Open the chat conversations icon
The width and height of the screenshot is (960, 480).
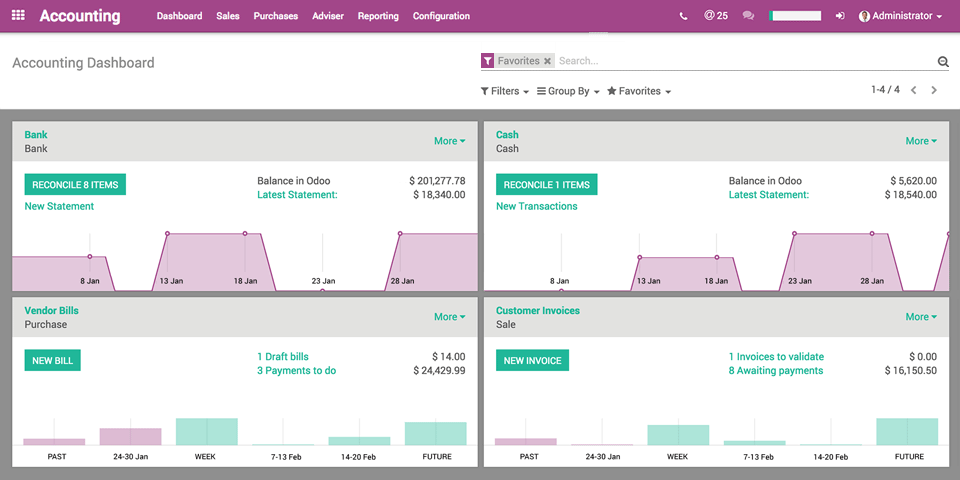pyautogui.click(x=748, y=16)
